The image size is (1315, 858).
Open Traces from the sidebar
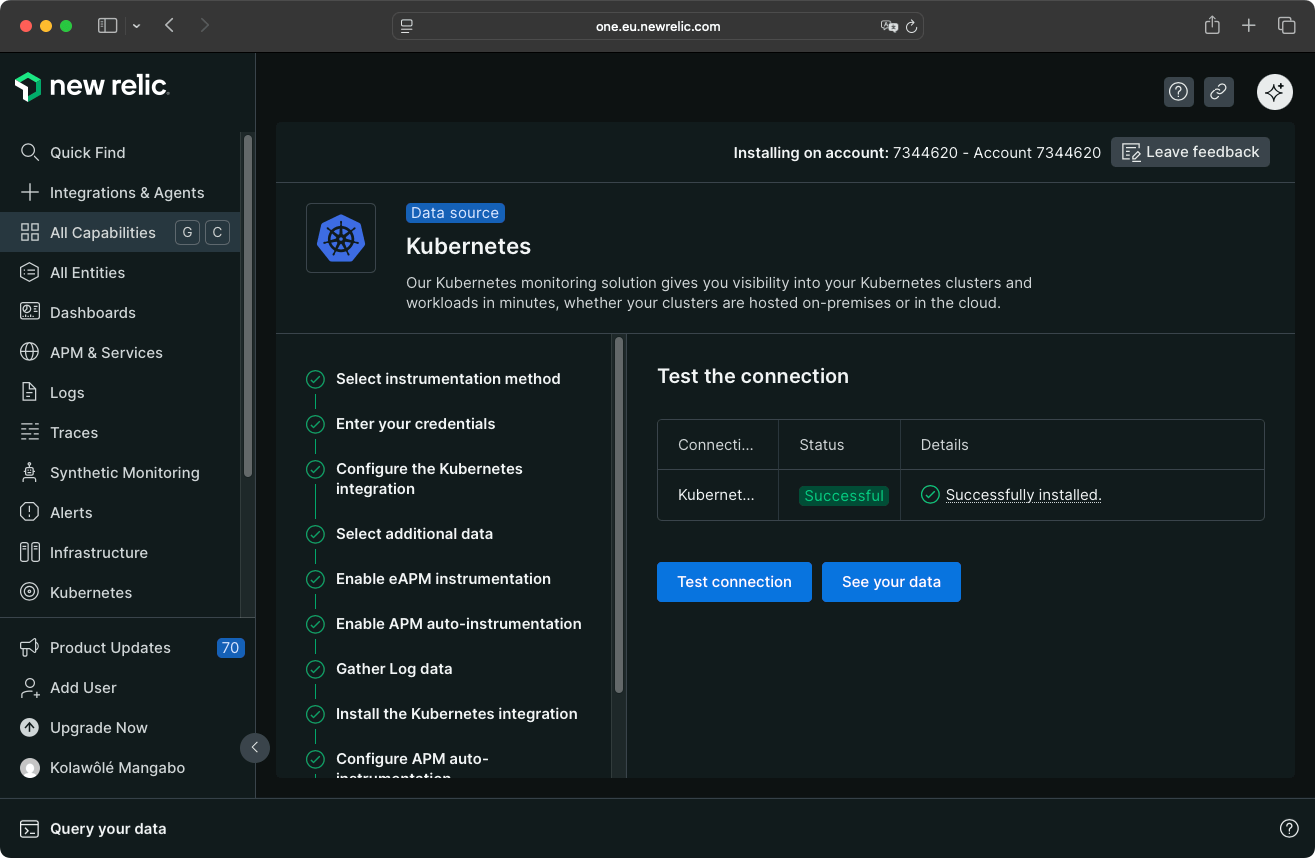tap(74, 432)
